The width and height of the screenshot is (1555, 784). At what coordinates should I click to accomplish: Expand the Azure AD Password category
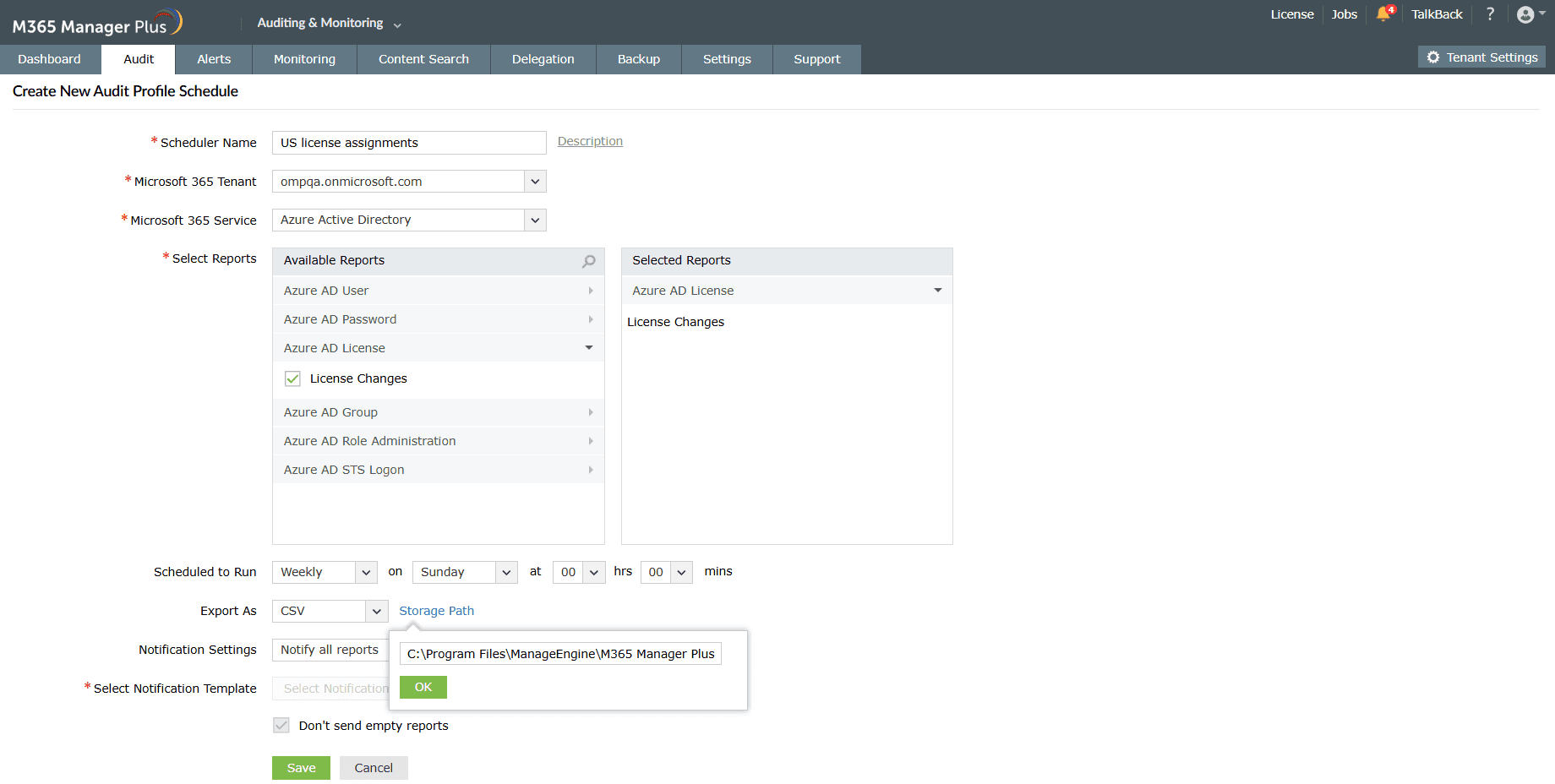pos(439,319)
